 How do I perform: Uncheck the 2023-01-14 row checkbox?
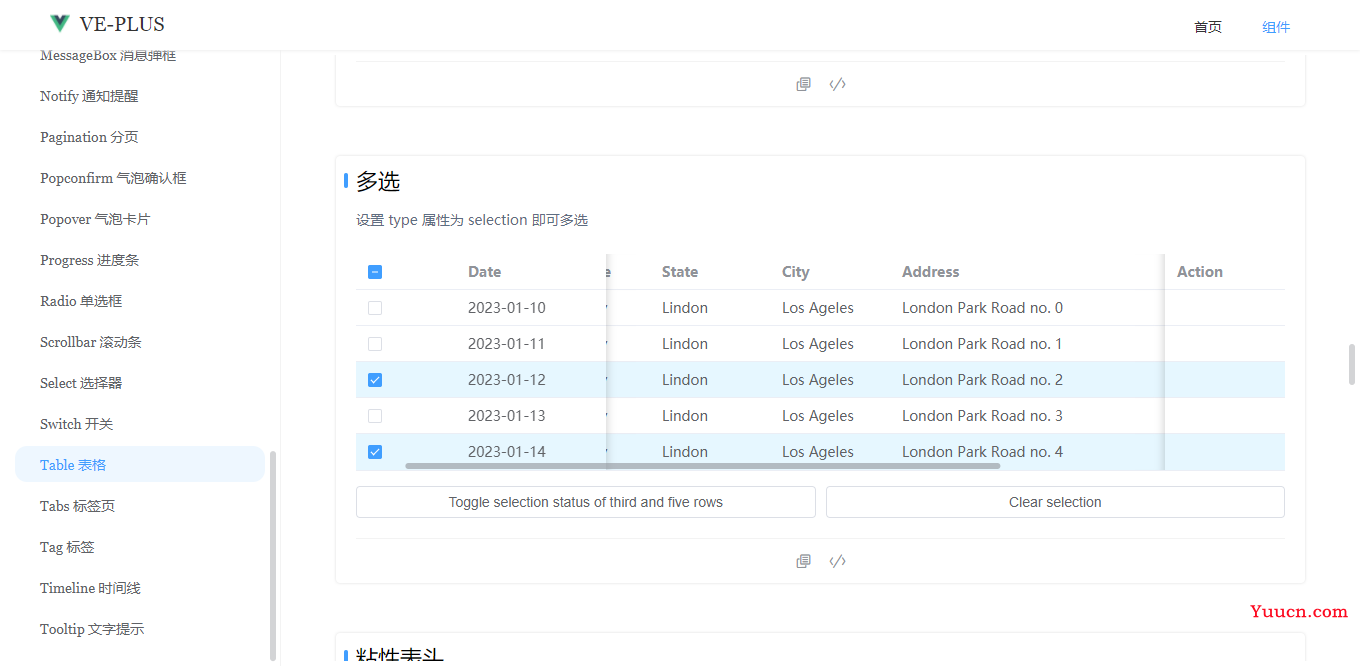click(375, 452)
